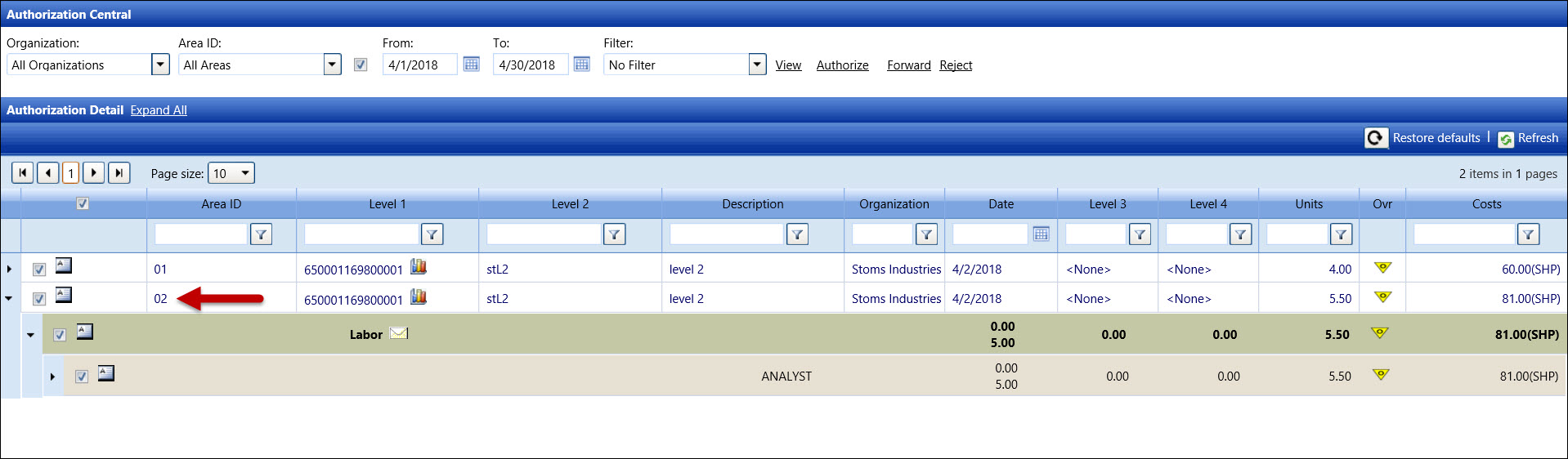The height and width of the screenshot is (459, 1568).
Task: Click the envelope icon next to Labor
Action: point(399,333)
